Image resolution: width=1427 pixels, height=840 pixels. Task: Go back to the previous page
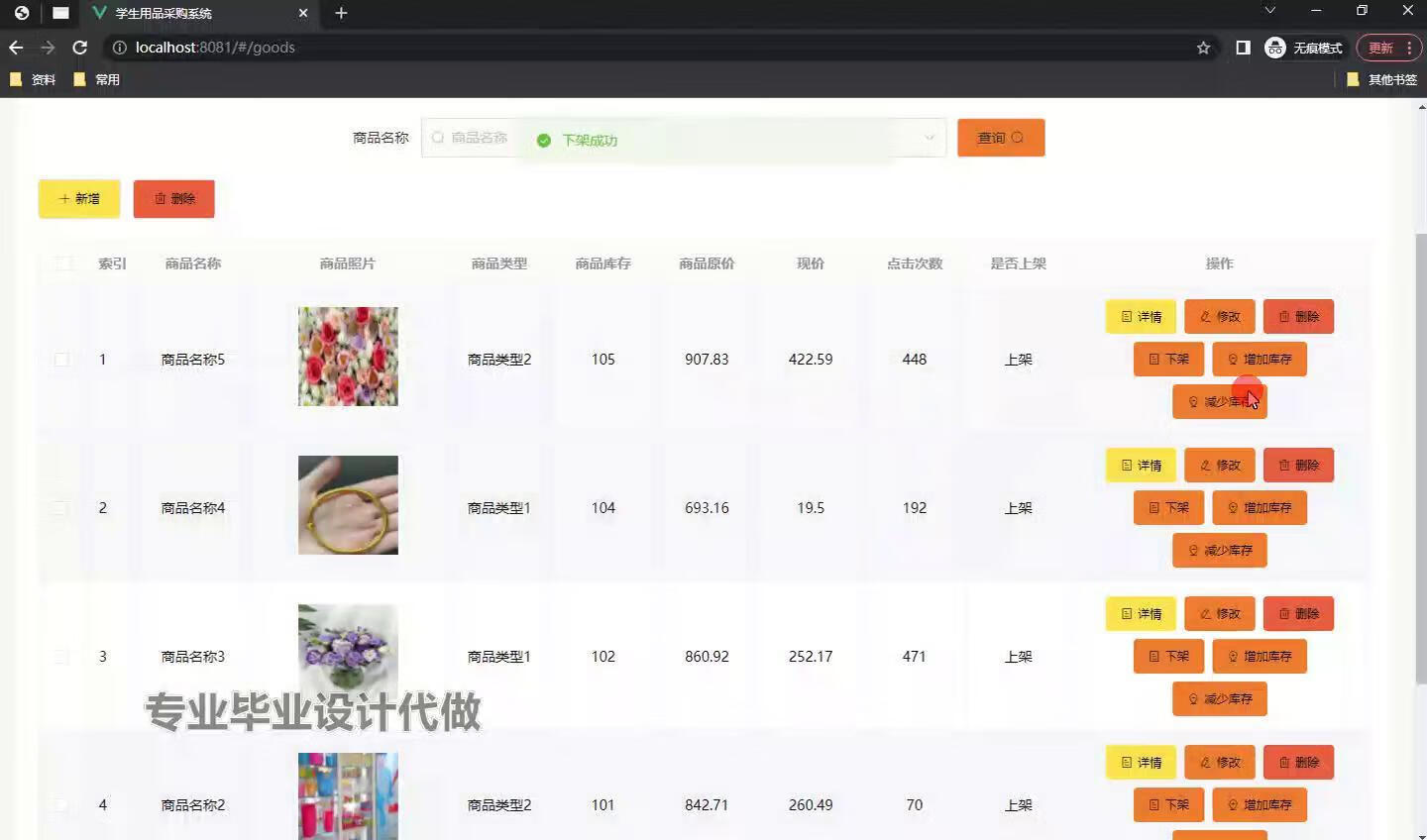coord(16,48)
